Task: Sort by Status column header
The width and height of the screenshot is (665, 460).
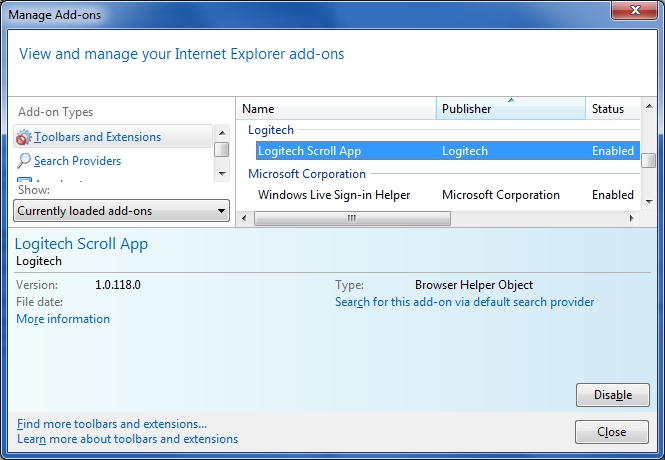Action: 613,109
